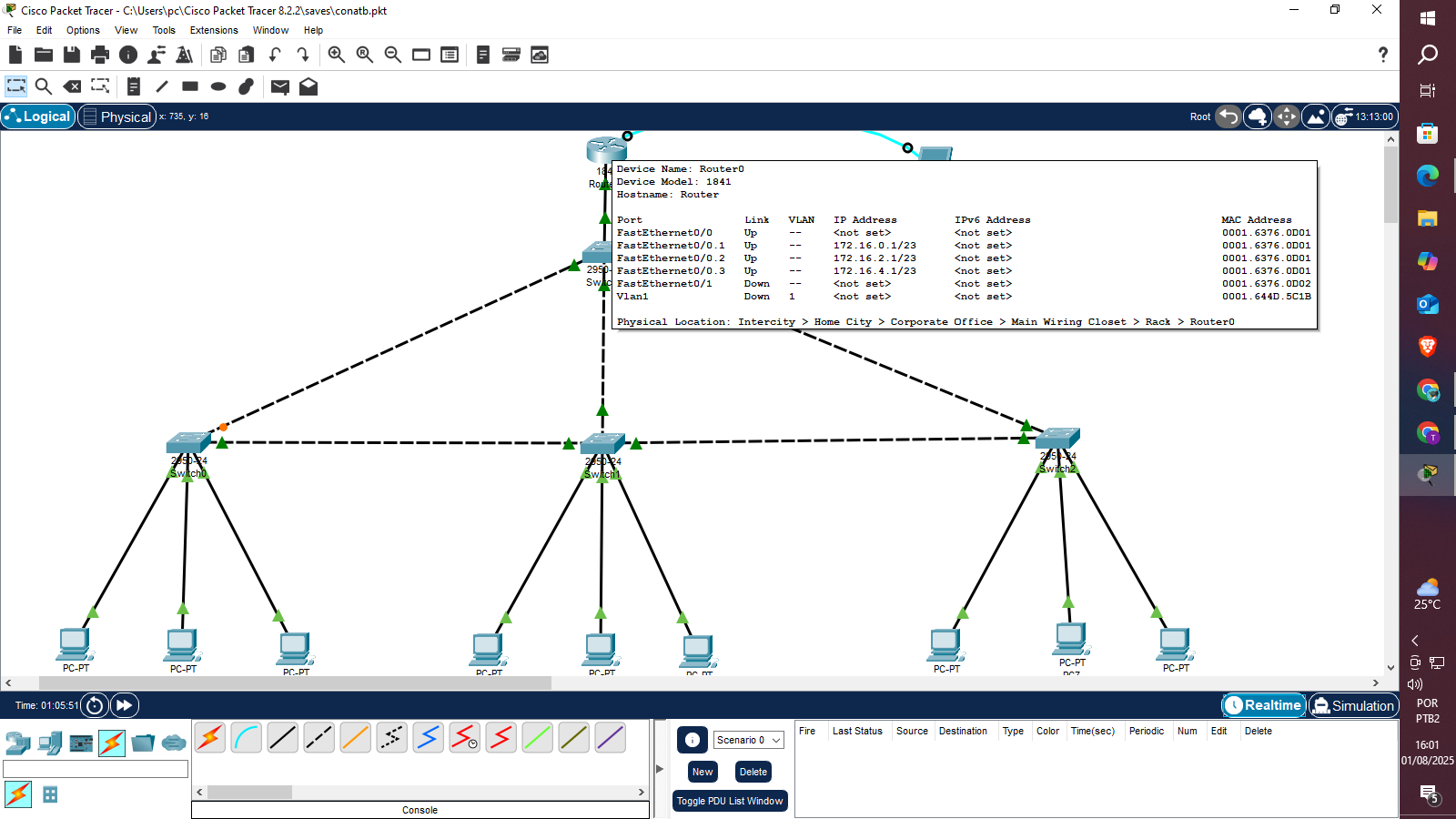The width and height of the screenshot is (1456, 819).
Task: Select the copper cross-over dashed cable
Action: (x=319, y=738)
